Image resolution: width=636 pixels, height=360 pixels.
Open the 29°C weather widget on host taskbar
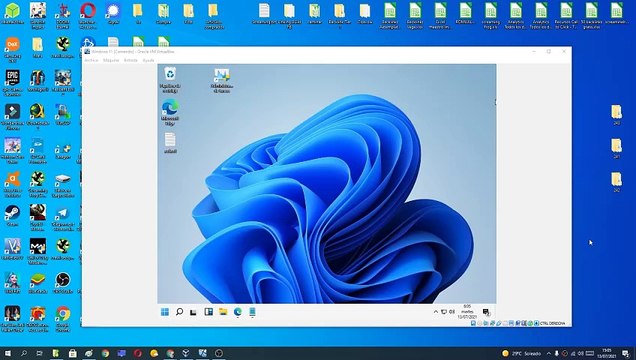tap(522, 354)
